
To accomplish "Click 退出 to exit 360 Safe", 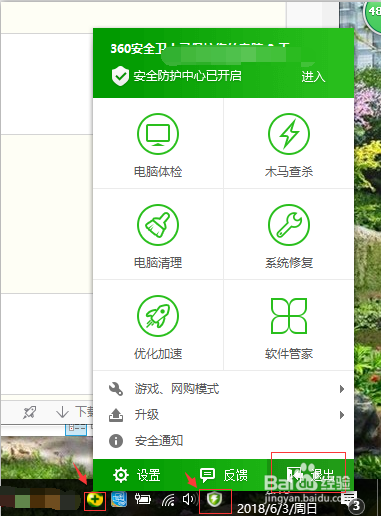I will point(310,474).
